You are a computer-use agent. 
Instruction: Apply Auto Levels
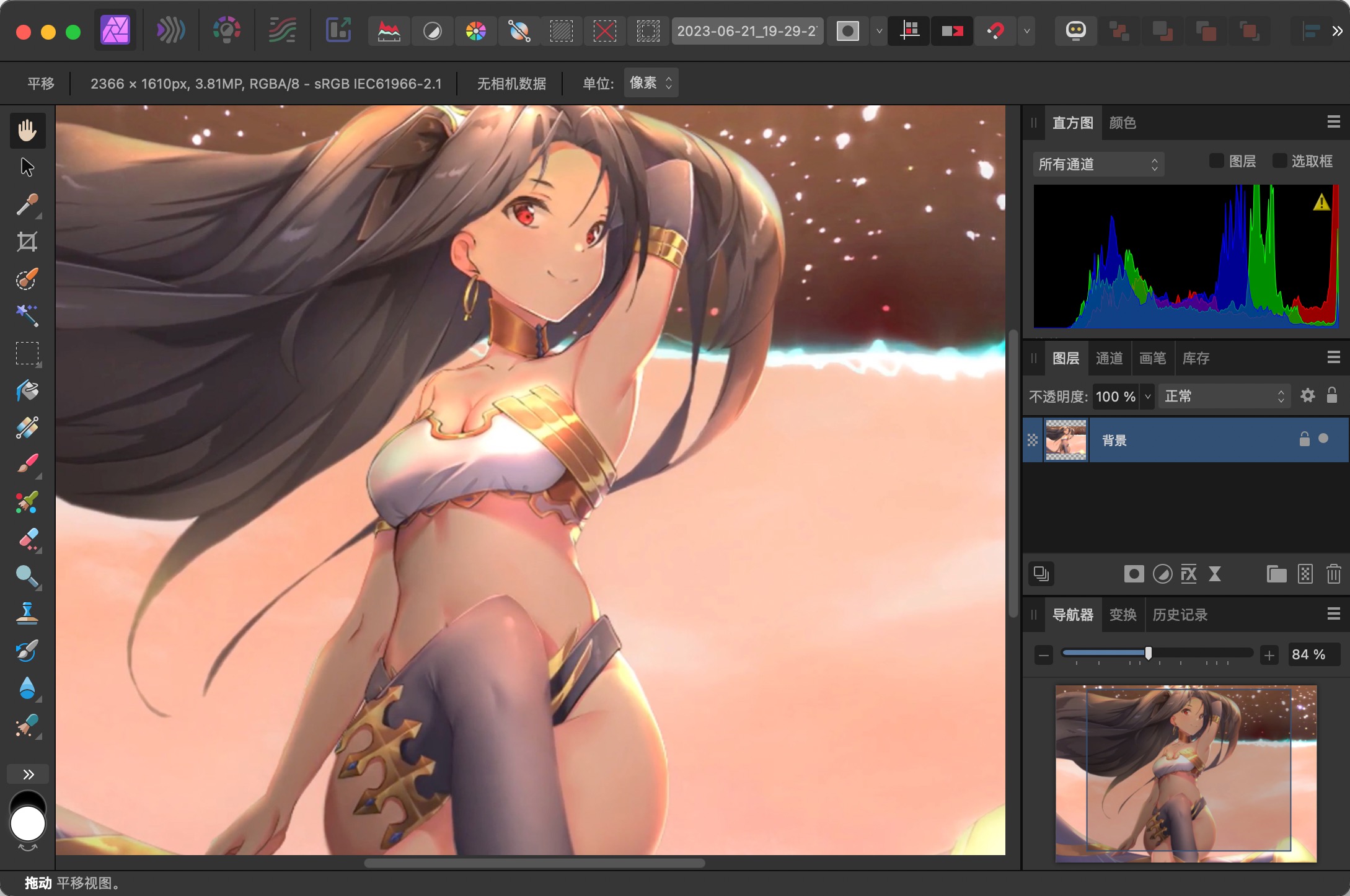point(389,31)
